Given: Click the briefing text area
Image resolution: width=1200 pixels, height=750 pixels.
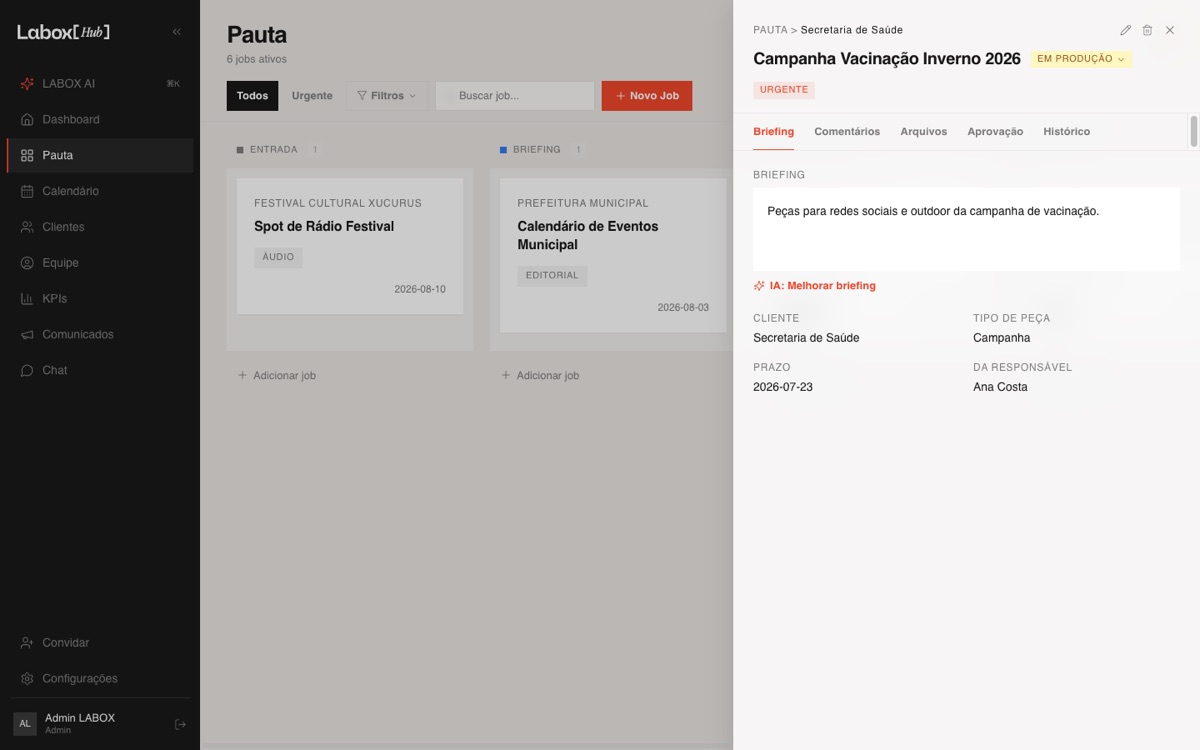Looking at the screenshot, I should (966, 229).
